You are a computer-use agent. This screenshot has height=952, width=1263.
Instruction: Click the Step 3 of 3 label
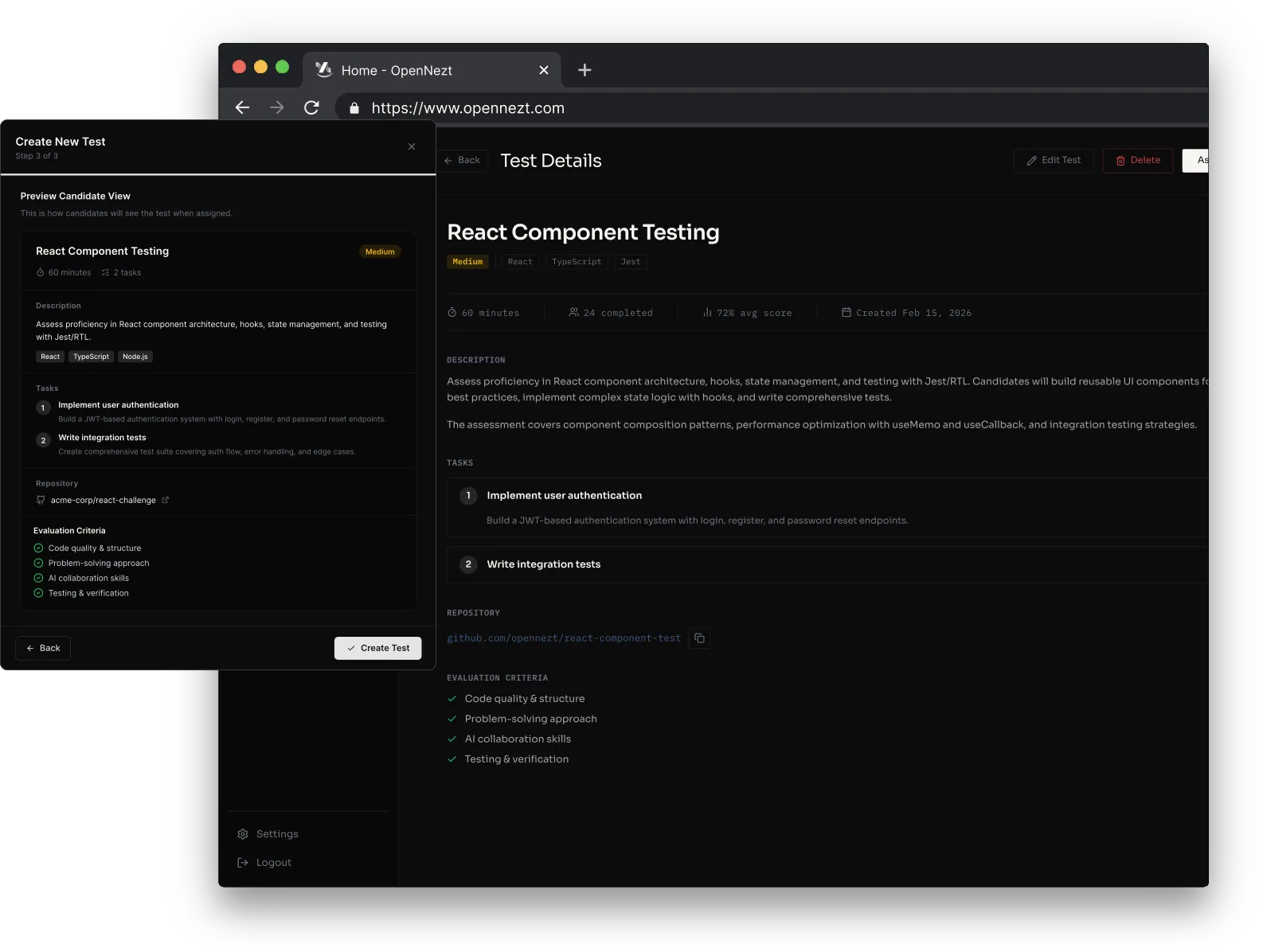pos(37,156)
